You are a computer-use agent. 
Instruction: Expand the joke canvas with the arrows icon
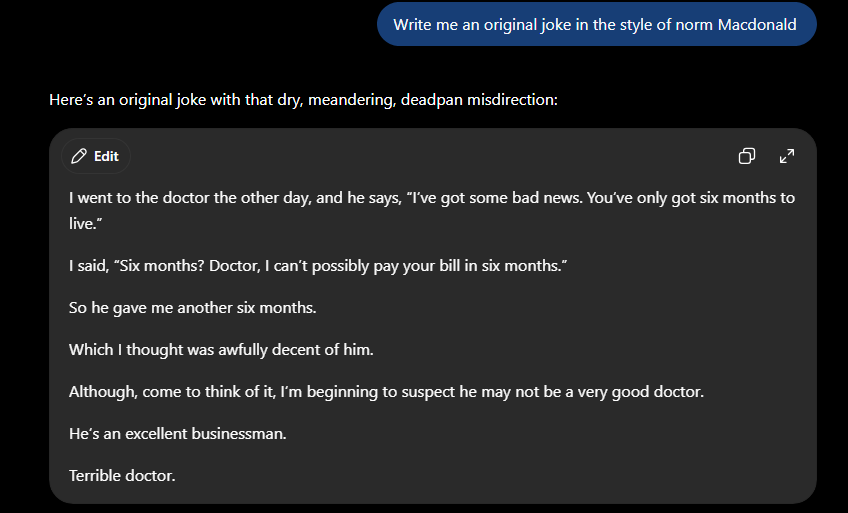tap(787, 156)
